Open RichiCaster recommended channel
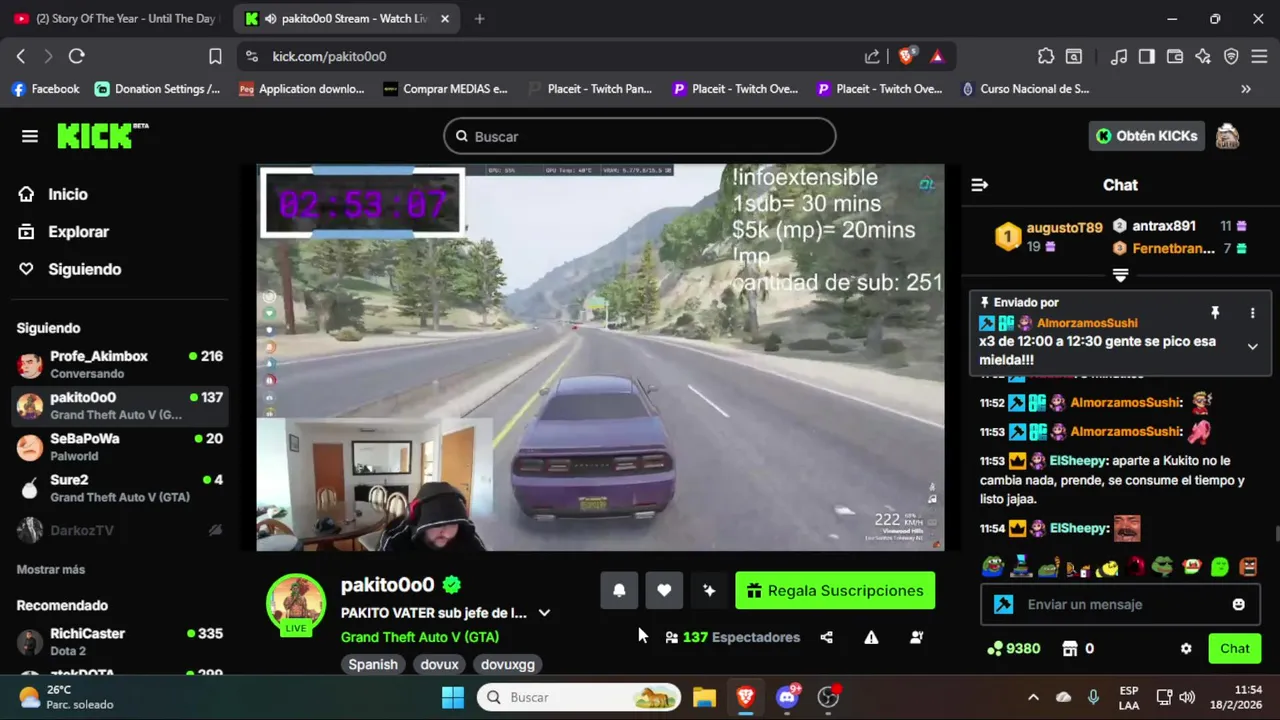1280x720 pixels. coord(120,641)
